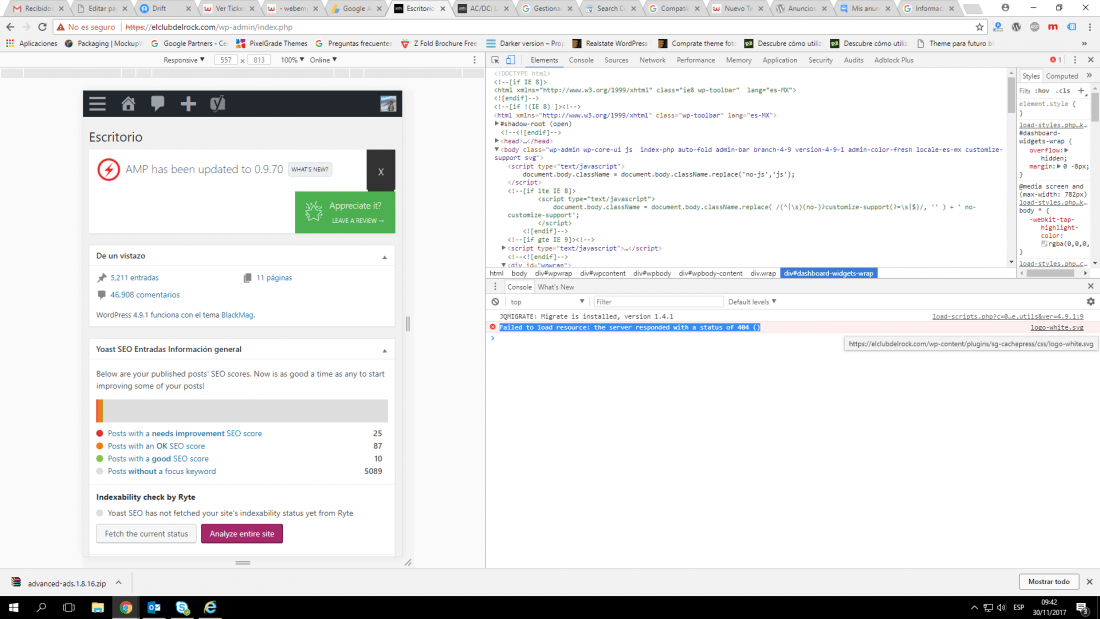Open the Windows Start menu
Viewport: 1100px width, 619px height.
pos(13,608)
